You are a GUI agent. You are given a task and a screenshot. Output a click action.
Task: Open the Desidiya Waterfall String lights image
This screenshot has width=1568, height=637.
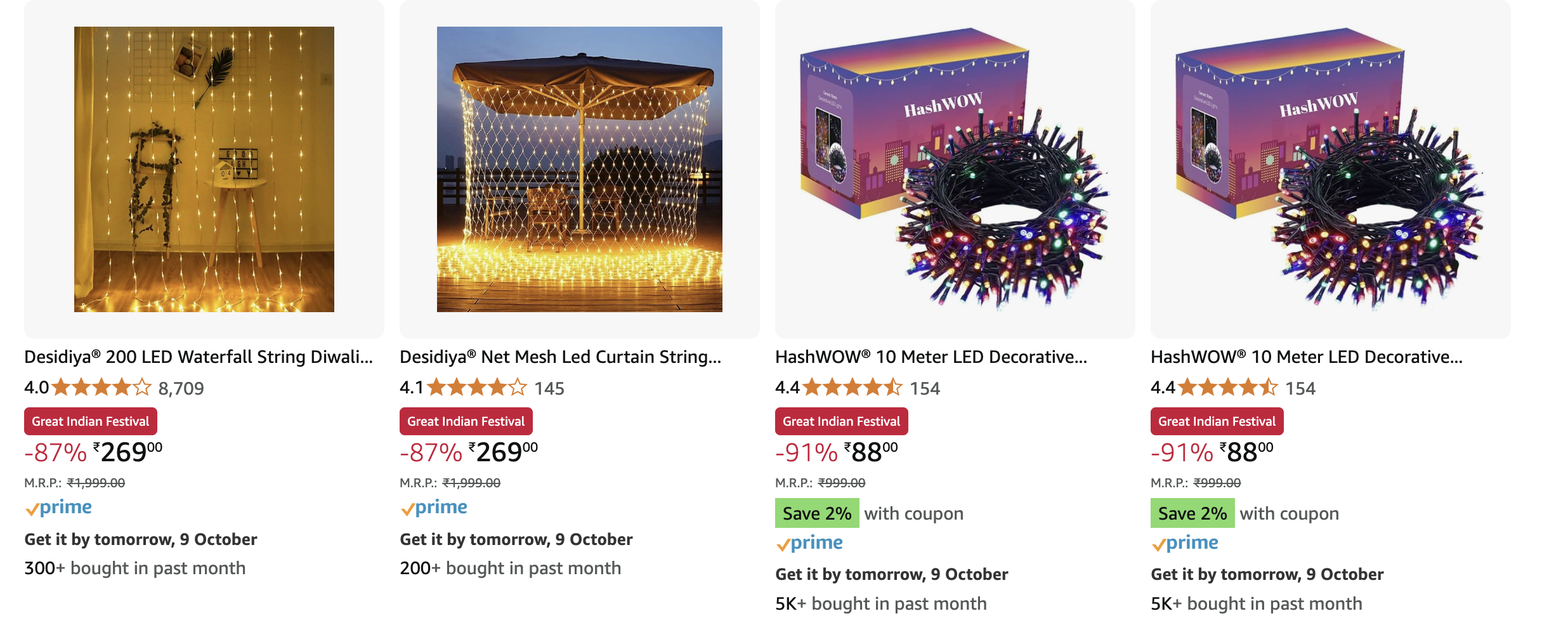click(204, 169)
